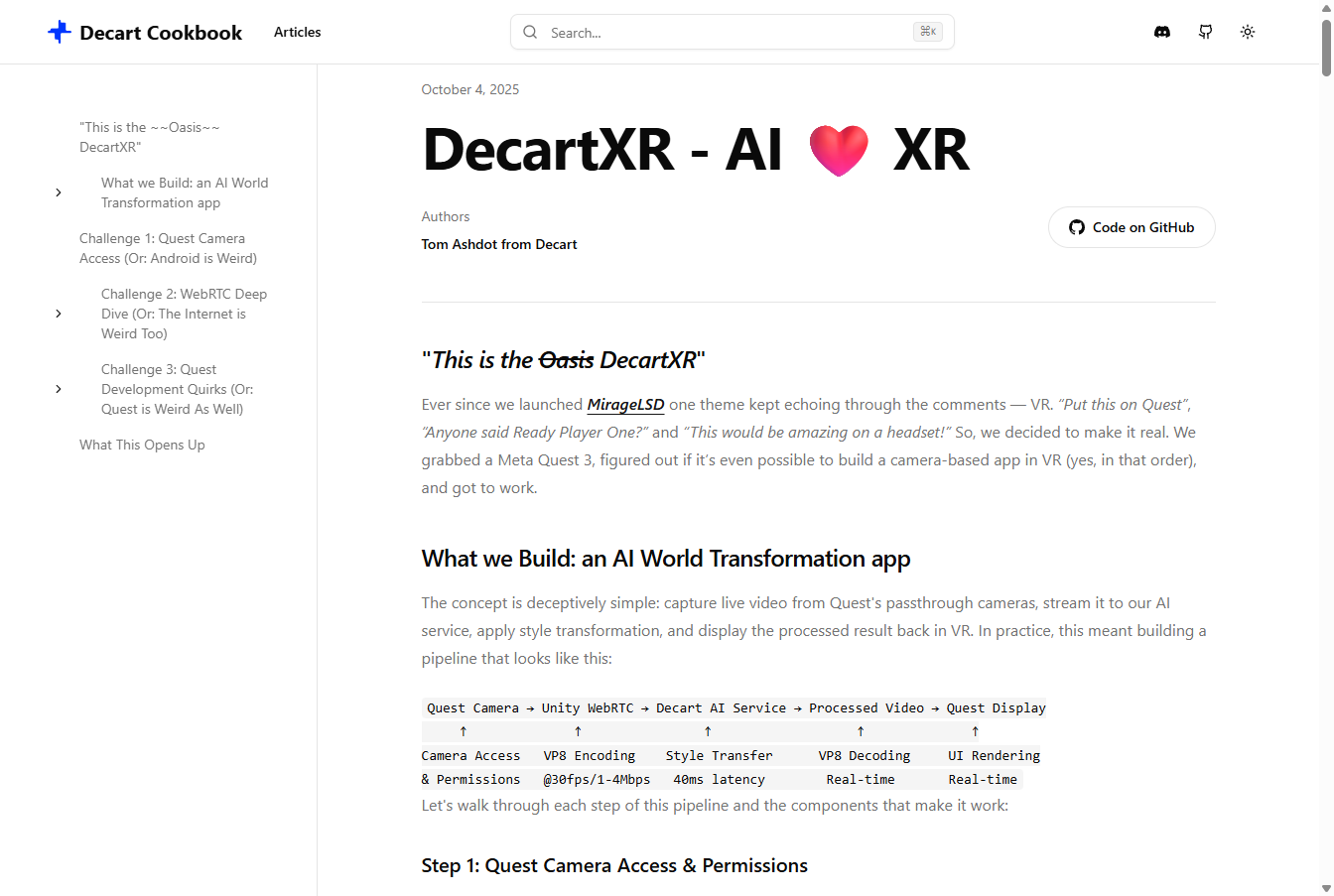Click the ⌘K shortcut badge

[x=927, y=32]
